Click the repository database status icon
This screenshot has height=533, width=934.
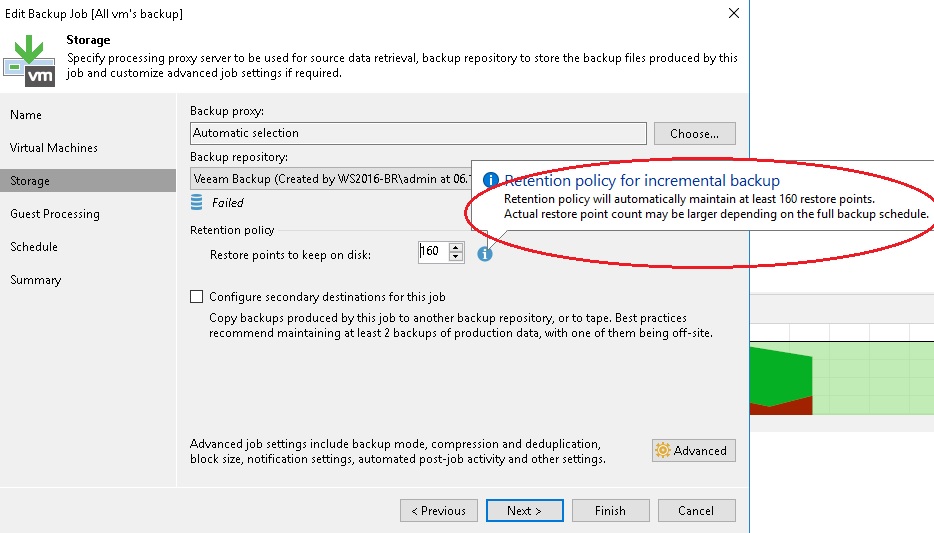tap(197, 202)
